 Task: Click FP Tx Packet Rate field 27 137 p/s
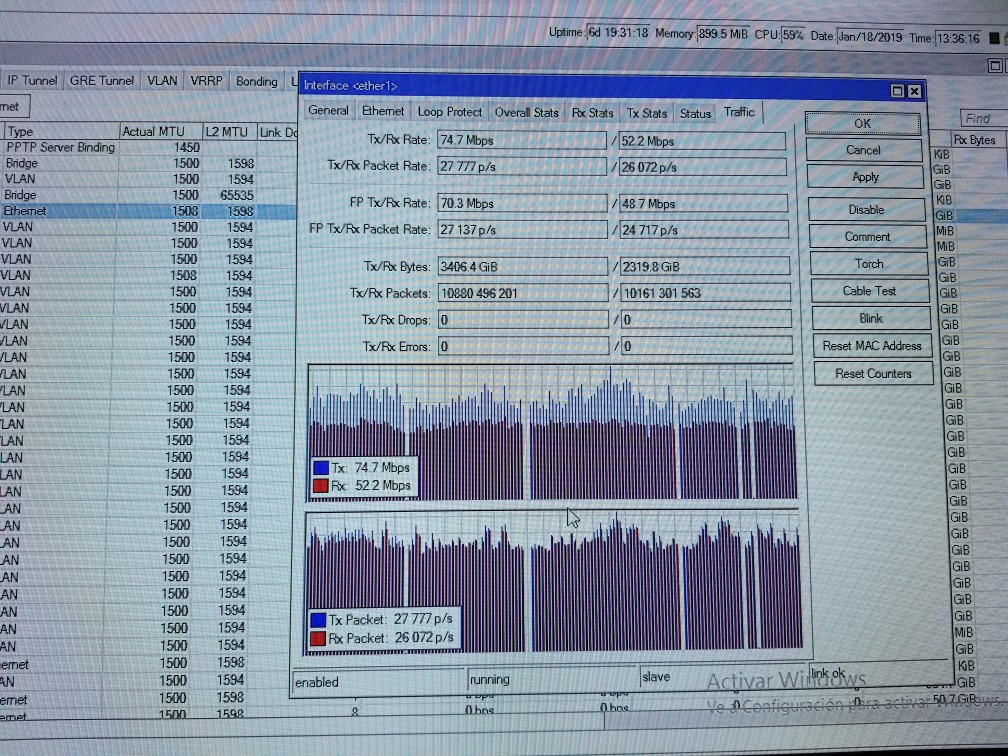coord(522,230)
